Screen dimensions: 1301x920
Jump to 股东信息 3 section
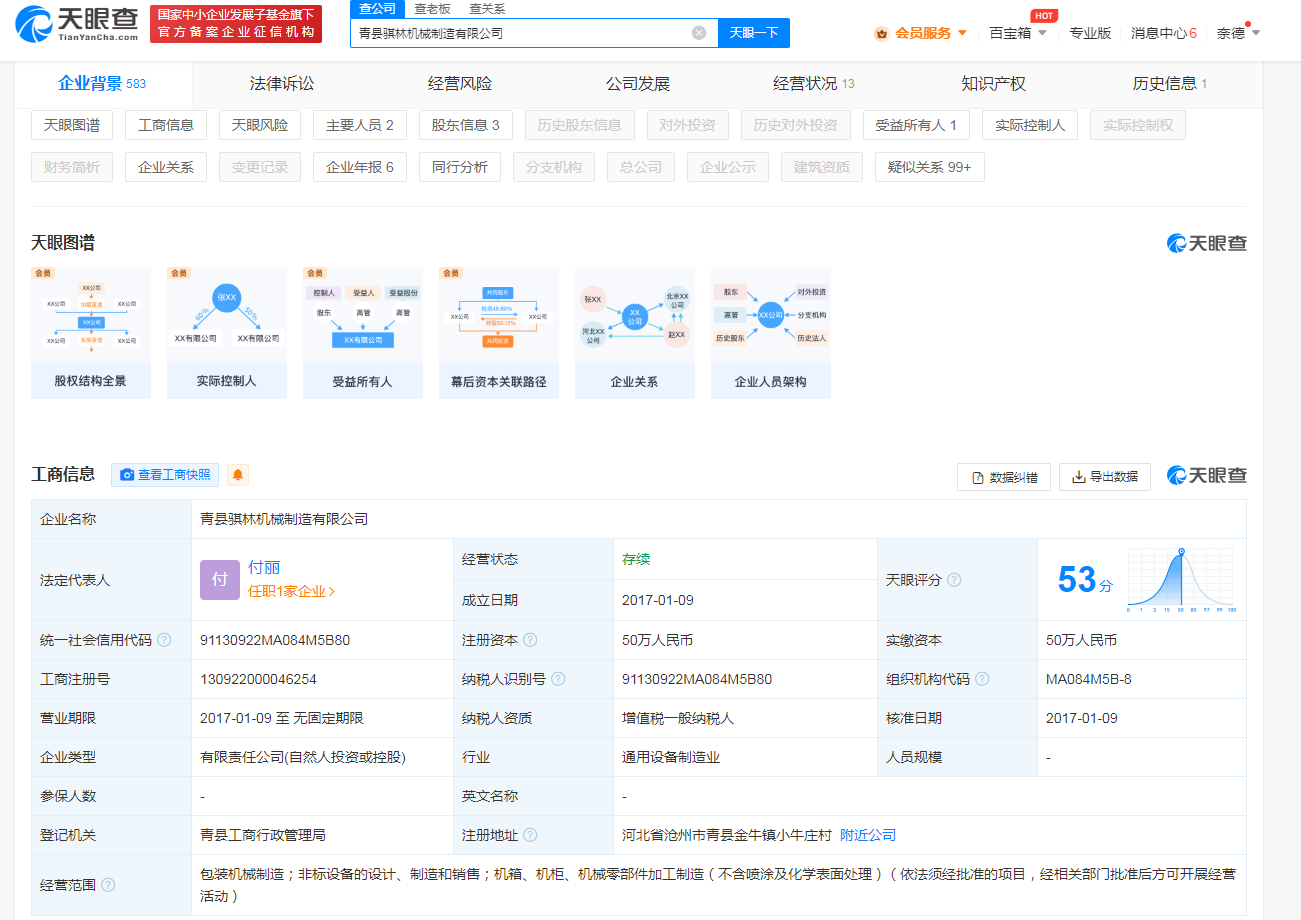tap(466, 125)
